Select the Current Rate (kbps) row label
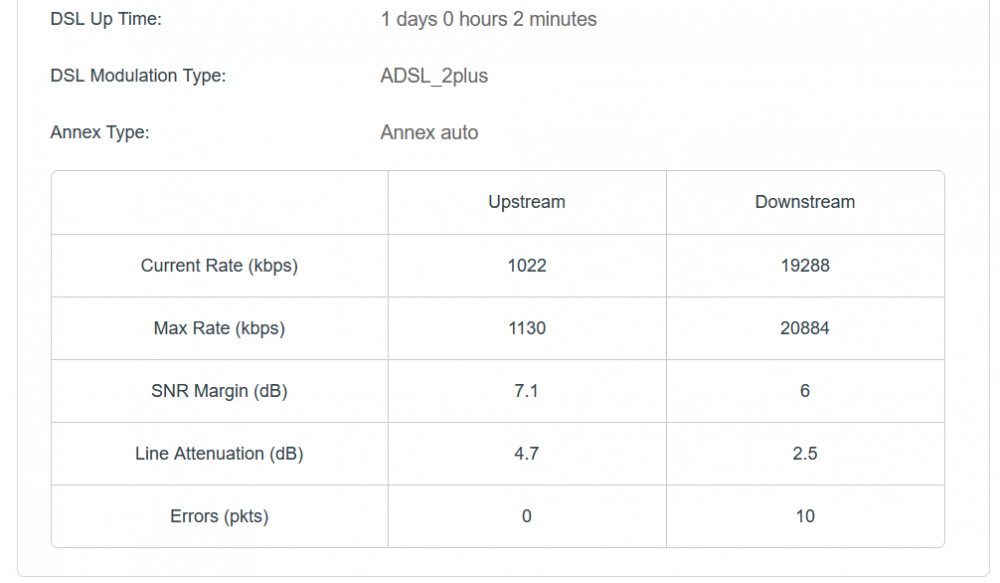The image size is (1000, 583). (219, 266)
